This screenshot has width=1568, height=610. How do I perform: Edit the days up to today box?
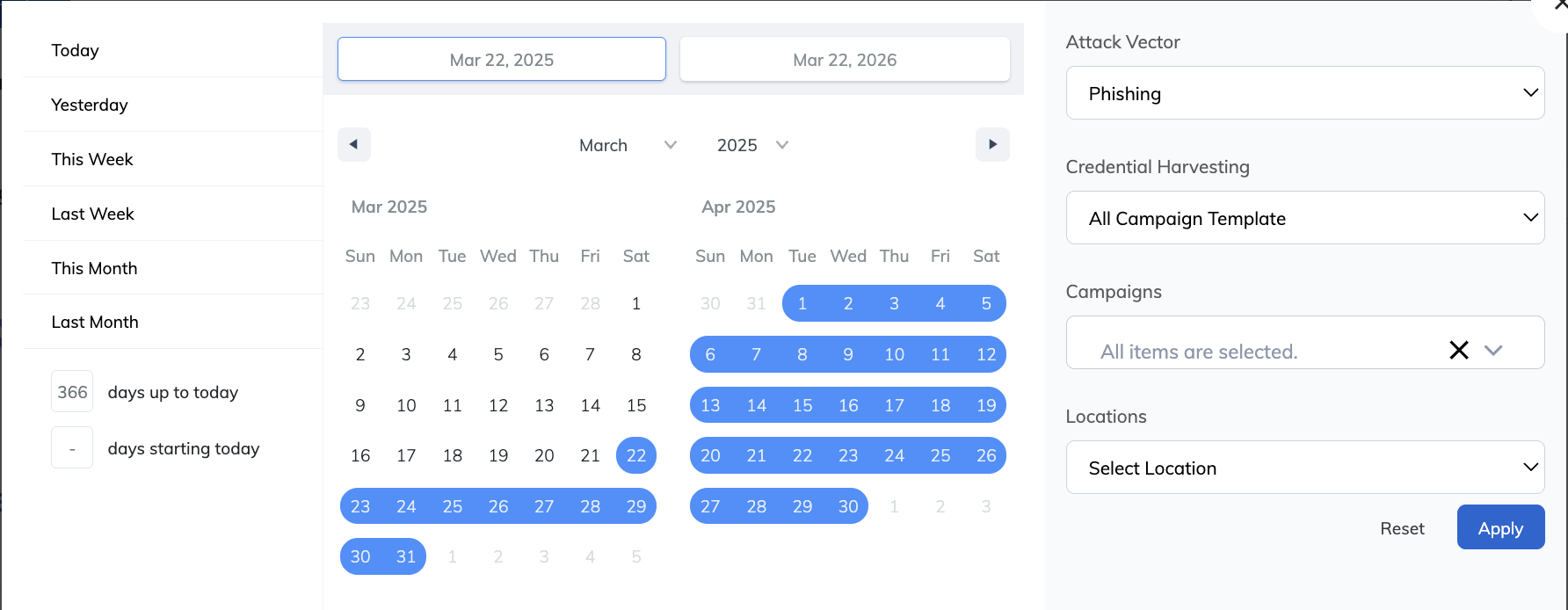pyautogui.click(x=72, y=392)
